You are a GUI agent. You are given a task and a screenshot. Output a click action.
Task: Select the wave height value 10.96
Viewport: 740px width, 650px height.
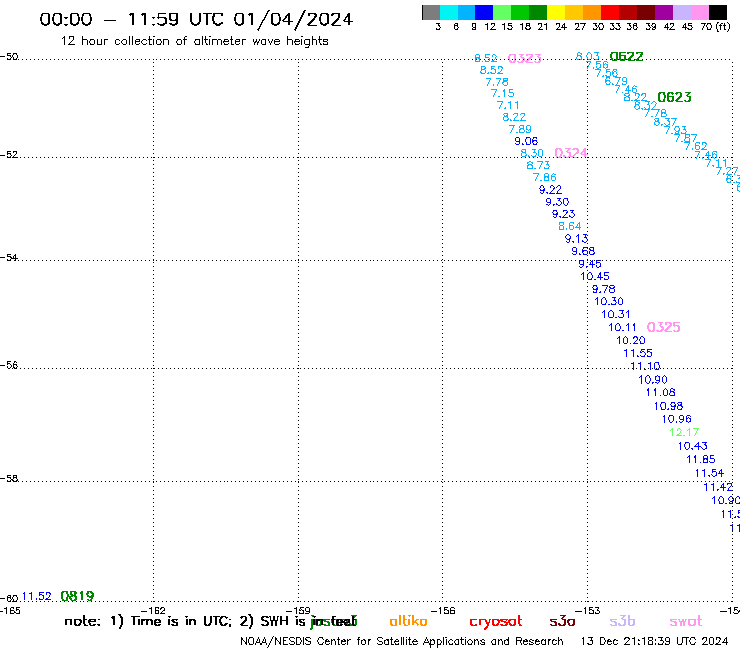[676, 419]
